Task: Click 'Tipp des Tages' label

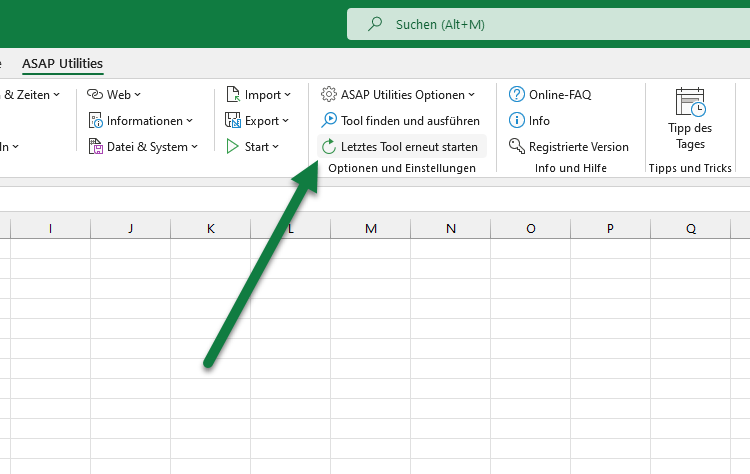Action: [x=690, y=136]
